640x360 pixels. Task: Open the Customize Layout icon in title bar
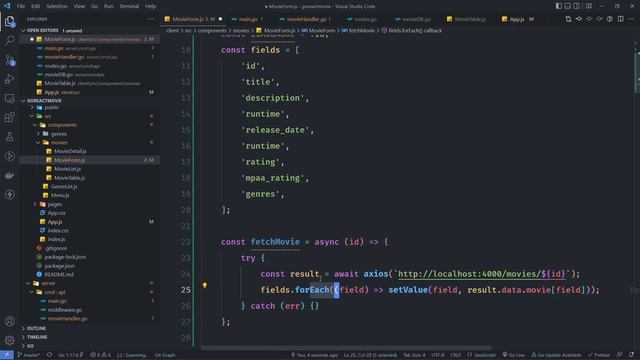tap(589, 6)
